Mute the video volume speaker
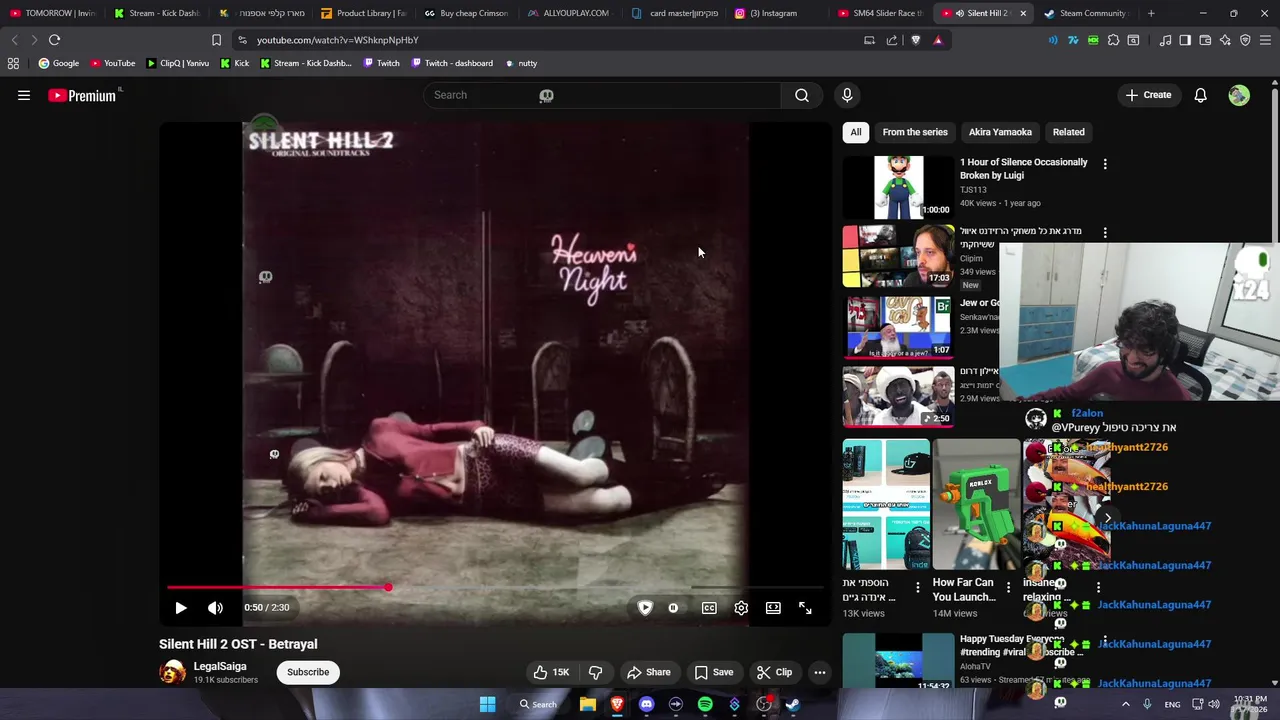Image resolution: width=1280 pixels, height=720 pixels. [x=215, y=608]
